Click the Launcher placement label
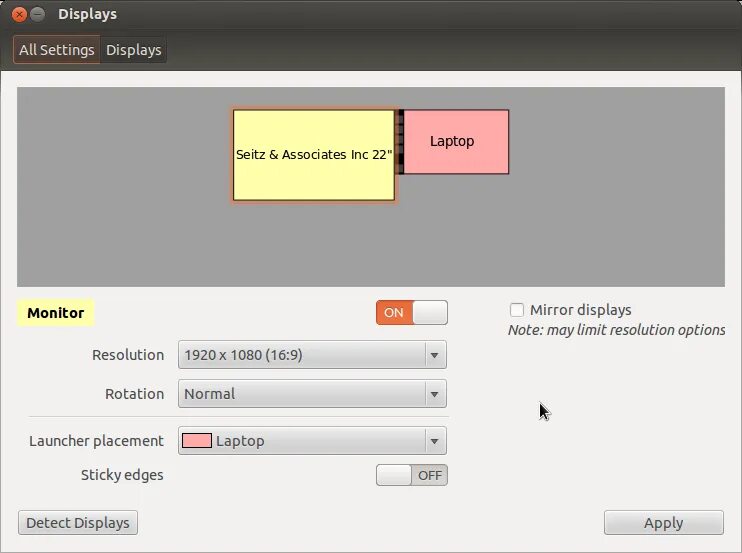Screen dimensions: 742x553 [97, 441]
